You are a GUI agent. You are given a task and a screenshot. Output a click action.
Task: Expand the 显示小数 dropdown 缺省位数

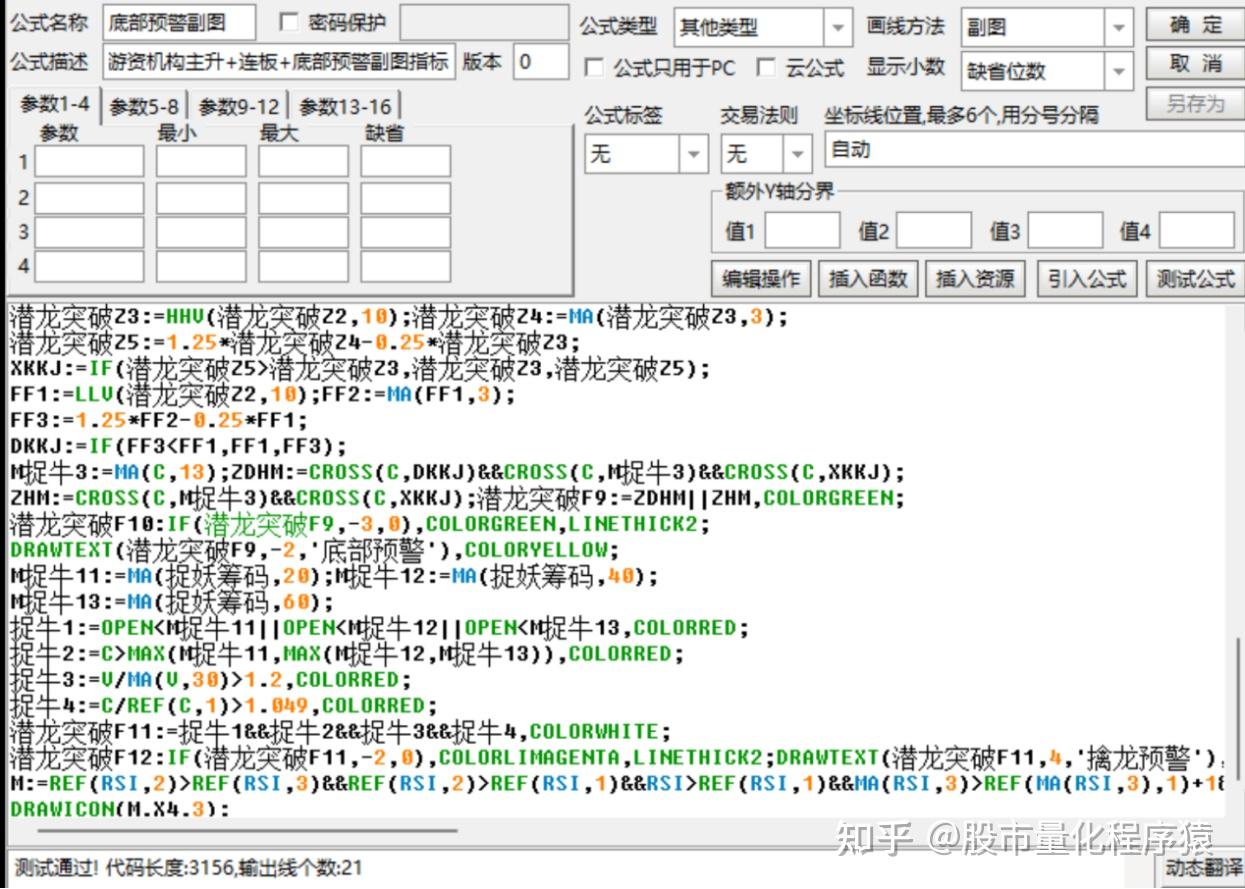pyautogui.click(x=1119, y=71)
